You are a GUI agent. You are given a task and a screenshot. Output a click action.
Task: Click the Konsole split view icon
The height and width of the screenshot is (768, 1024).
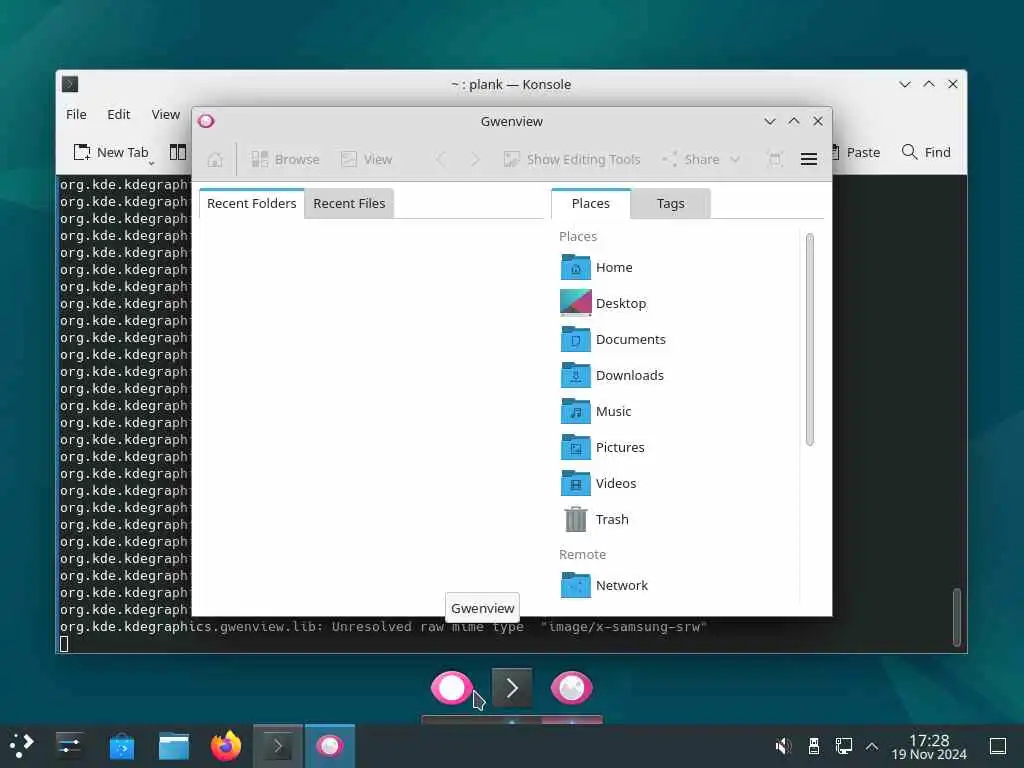(178, 152)
